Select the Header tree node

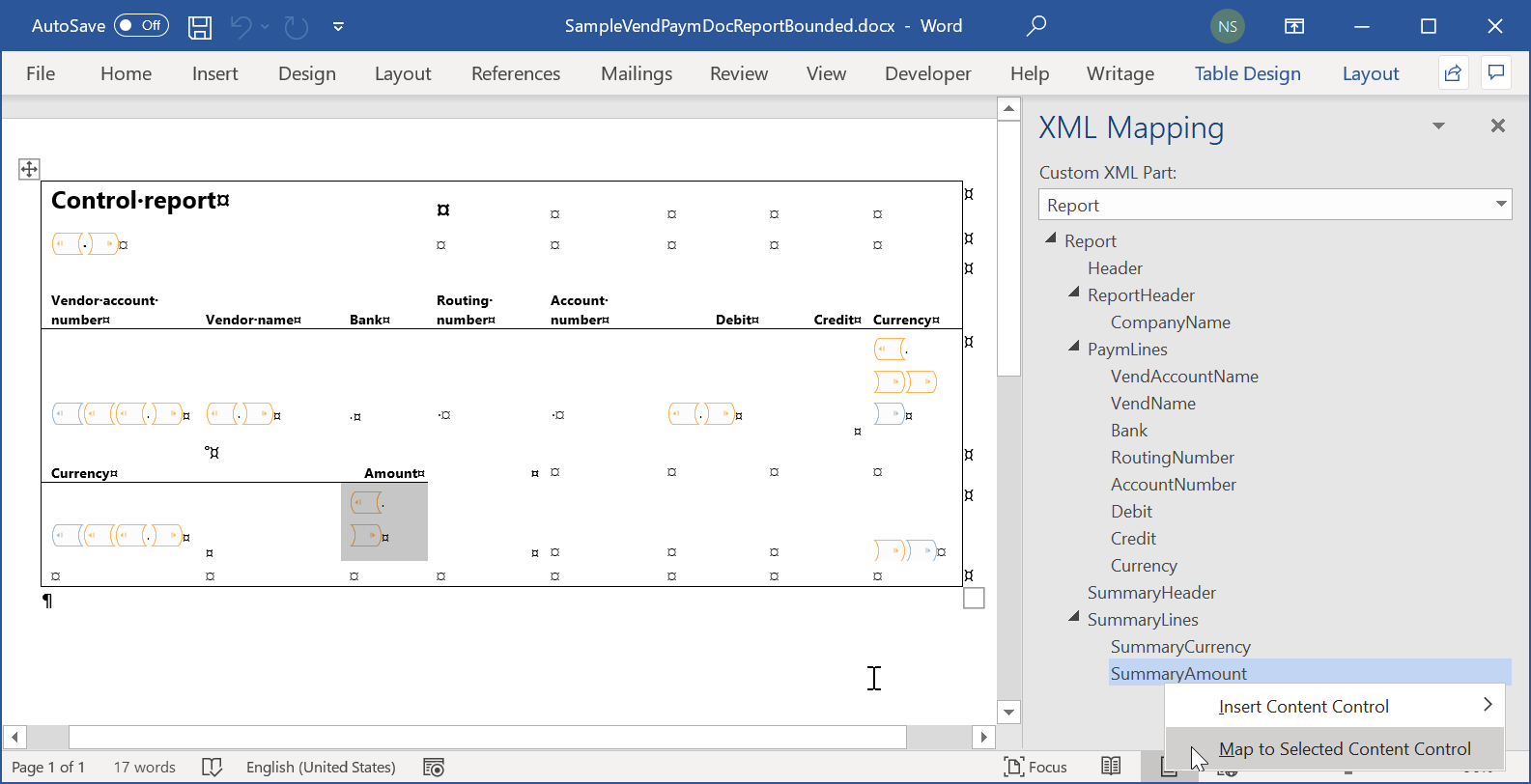(1115, 268)
